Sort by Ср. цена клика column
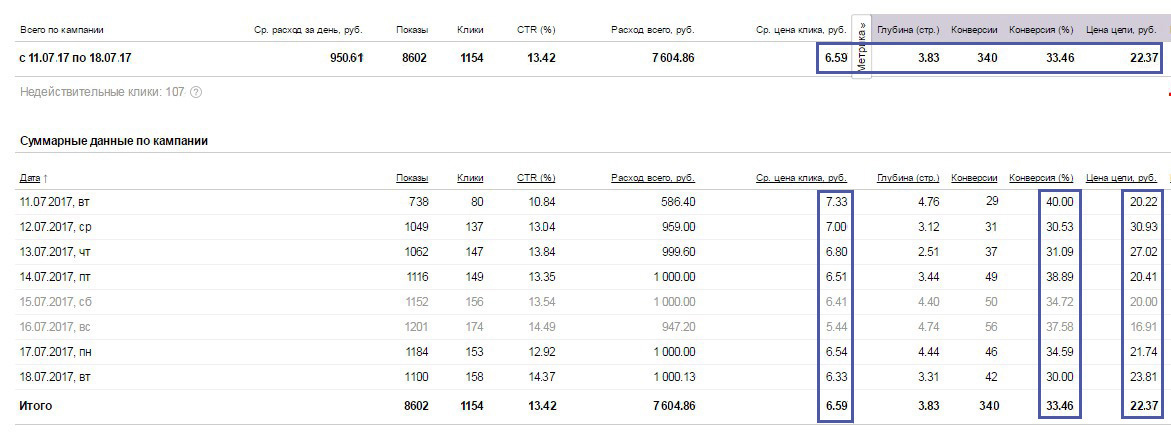The height and width of the screenshot is (432, 1171). (801, 178)
